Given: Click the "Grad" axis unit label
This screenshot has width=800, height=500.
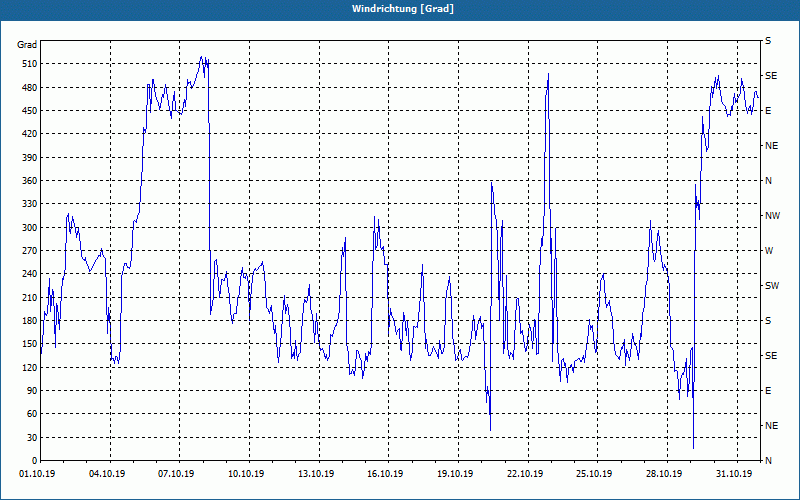Looking at the screenshot, I should pos(27,45).
